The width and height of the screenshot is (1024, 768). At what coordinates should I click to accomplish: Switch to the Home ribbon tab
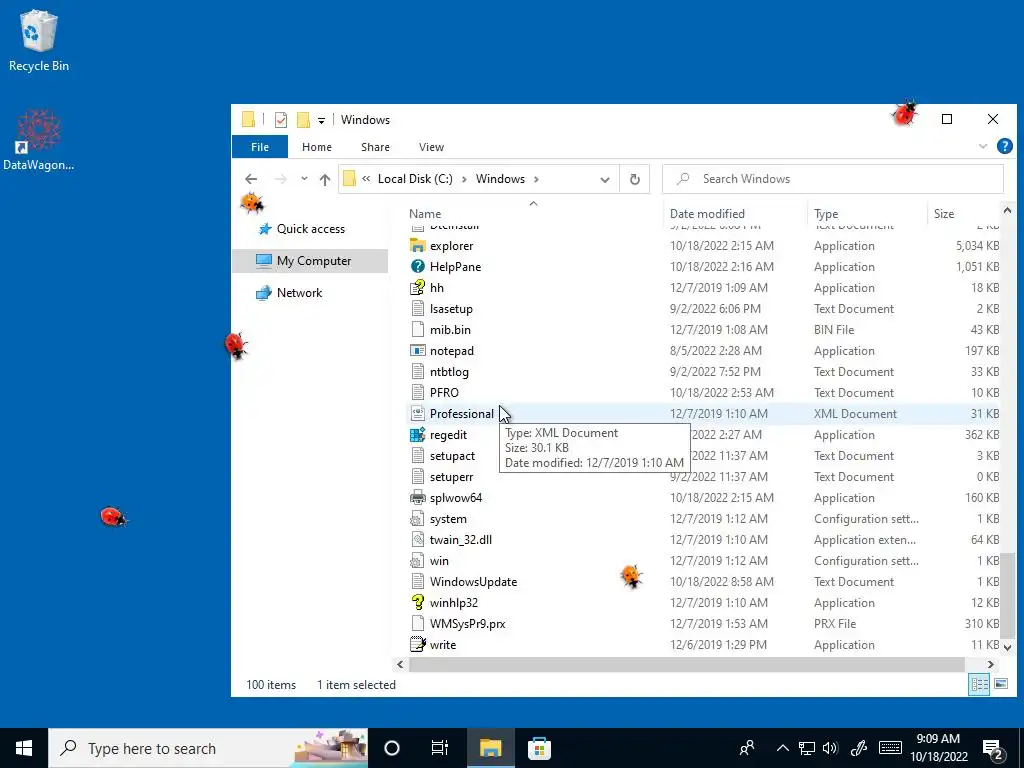pyautogui.click(x=317, y=147)
